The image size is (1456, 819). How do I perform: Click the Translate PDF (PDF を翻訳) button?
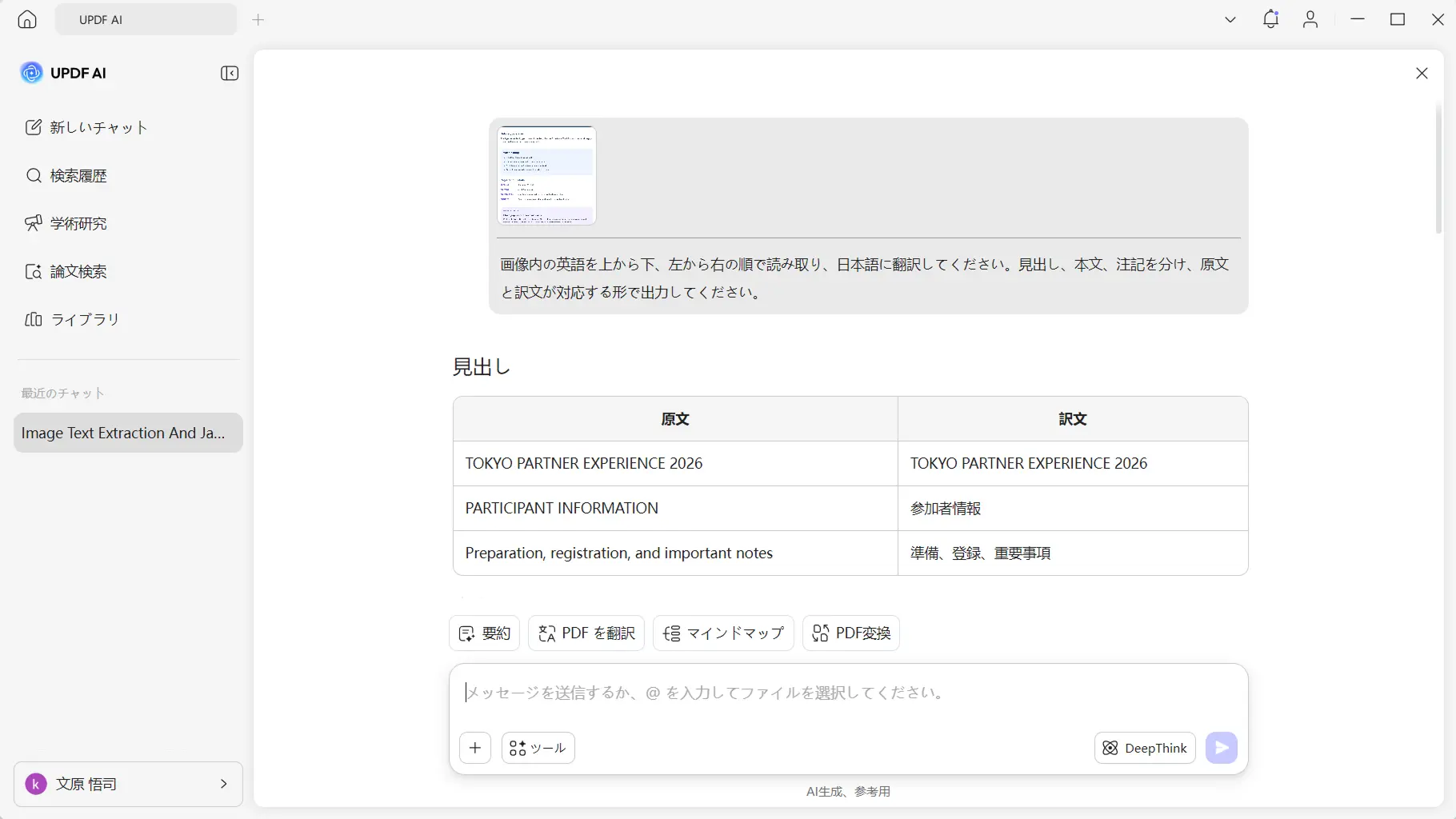pos(586,633)
